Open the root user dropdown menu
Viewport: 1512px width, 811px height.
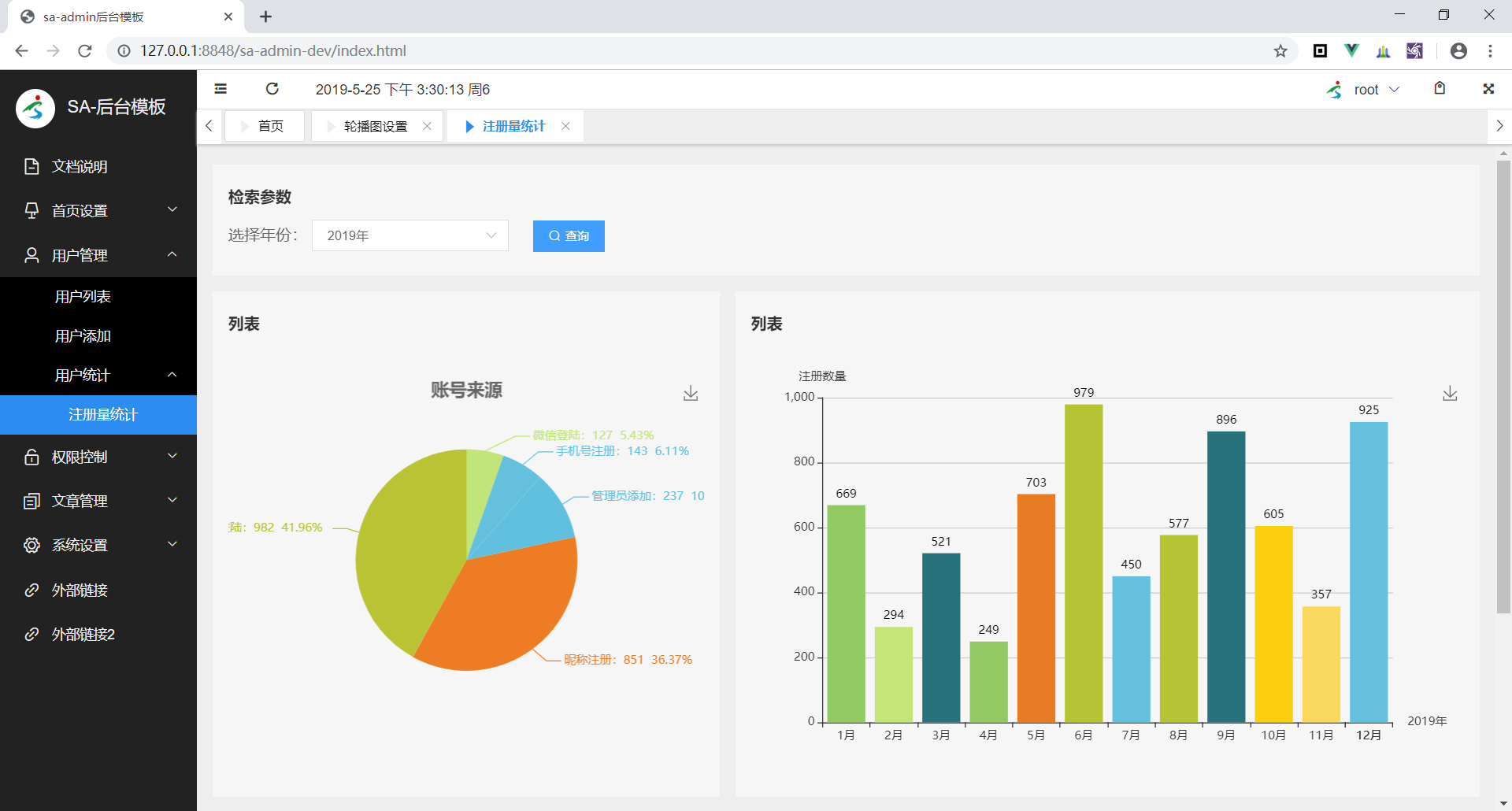1364,90
